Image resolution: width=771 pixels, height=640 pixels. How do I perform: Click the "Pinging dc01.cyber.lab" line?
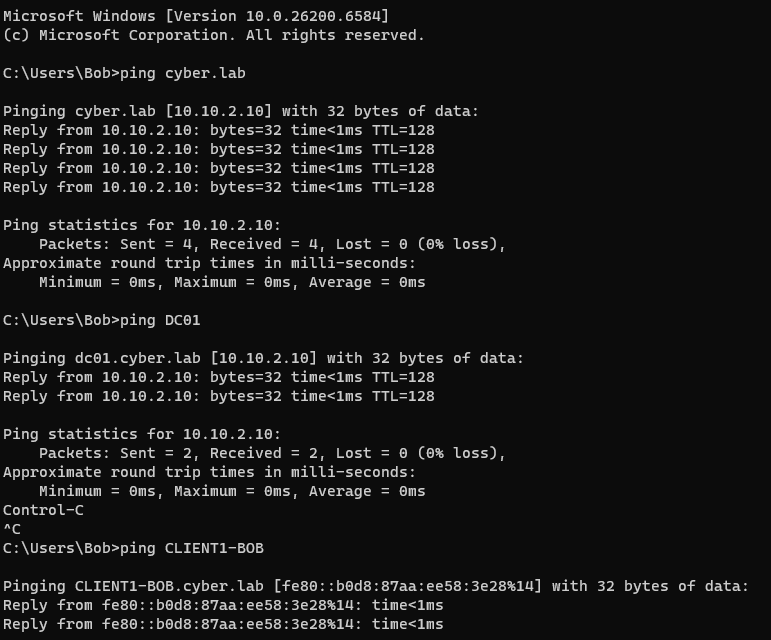(x=263, y=358)
